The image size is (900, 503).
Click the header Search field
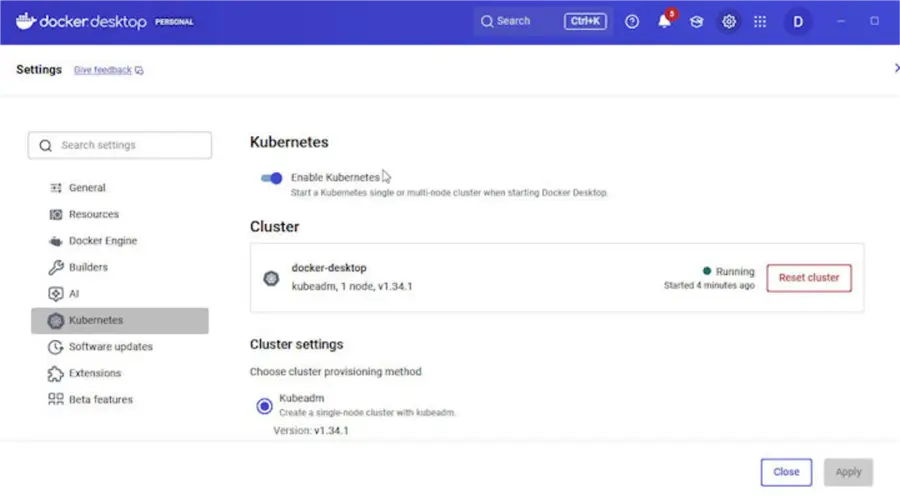tap(543, 21)
